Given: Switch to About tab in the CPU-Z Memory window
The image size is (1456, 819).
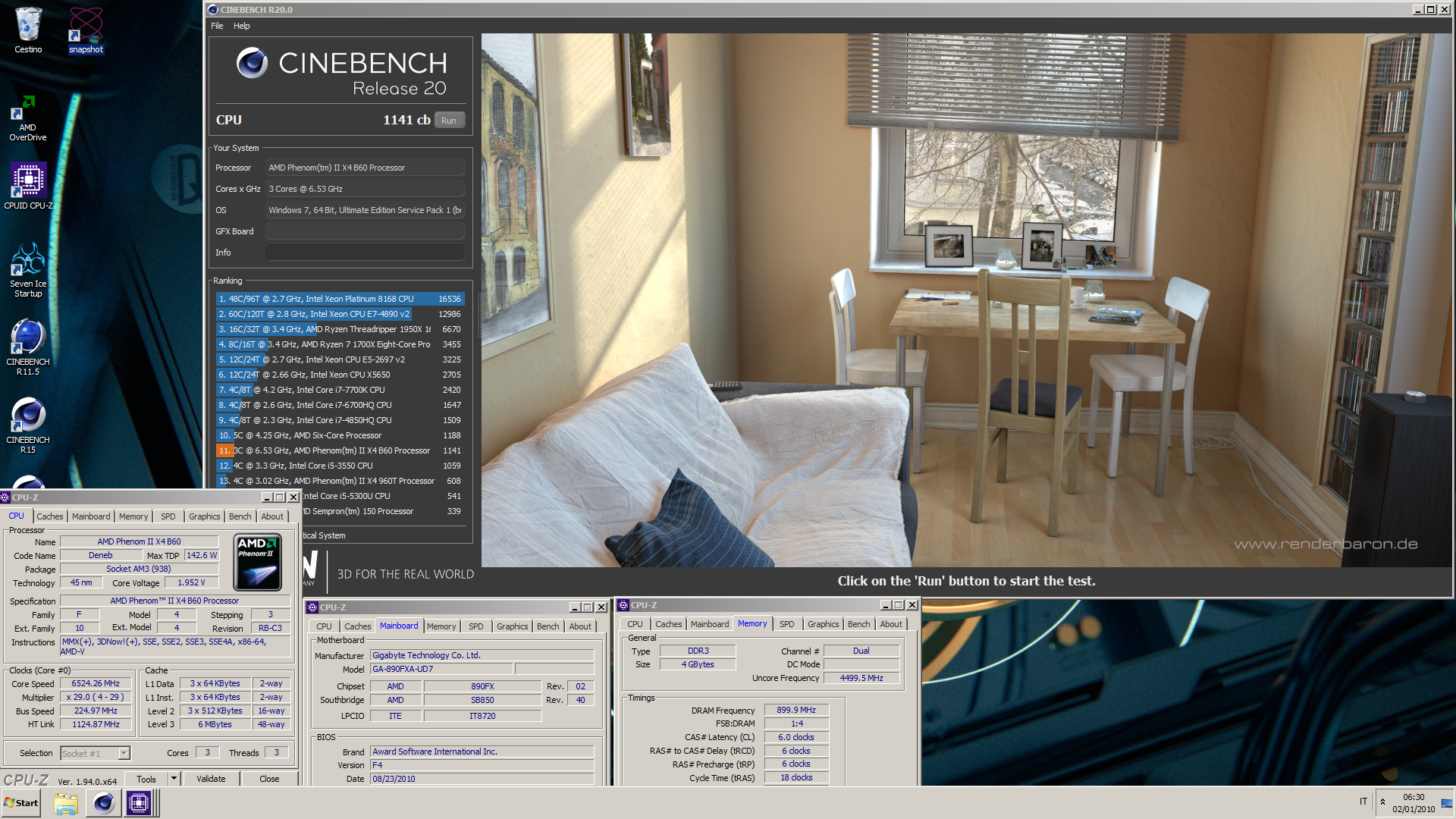Looking at the screenshot, I should pyautogui.click(x=891, y=624).
